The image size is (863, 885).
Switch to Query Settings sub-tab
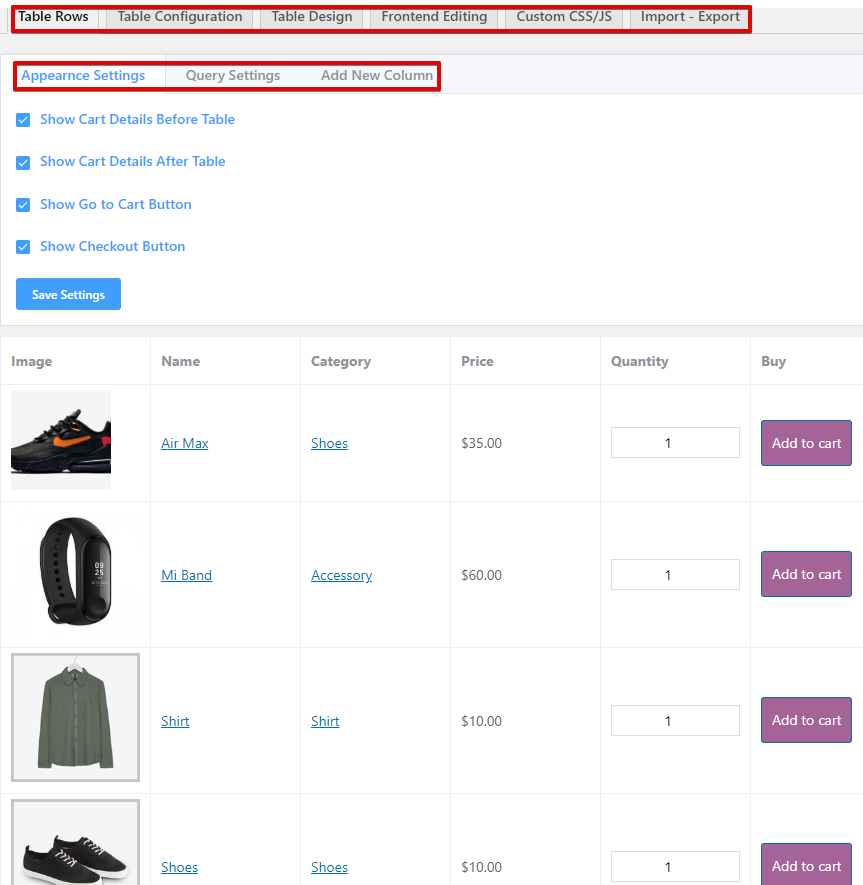[x=233, y=76]
